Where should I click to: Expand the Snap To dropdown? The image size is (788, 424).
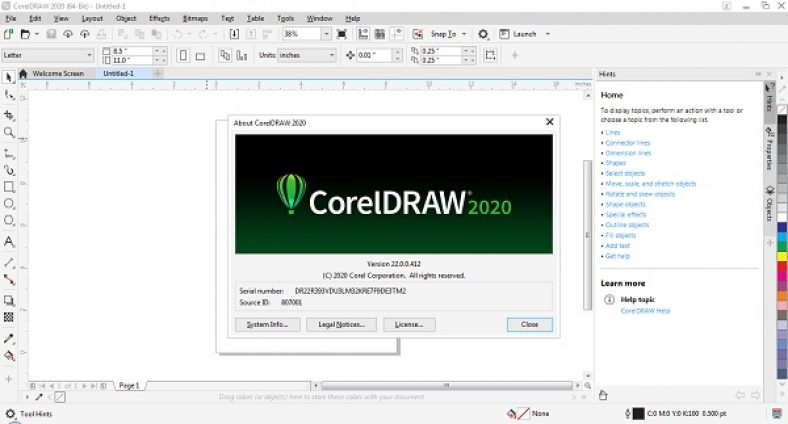pyautogui.click(x=464, y=34)
